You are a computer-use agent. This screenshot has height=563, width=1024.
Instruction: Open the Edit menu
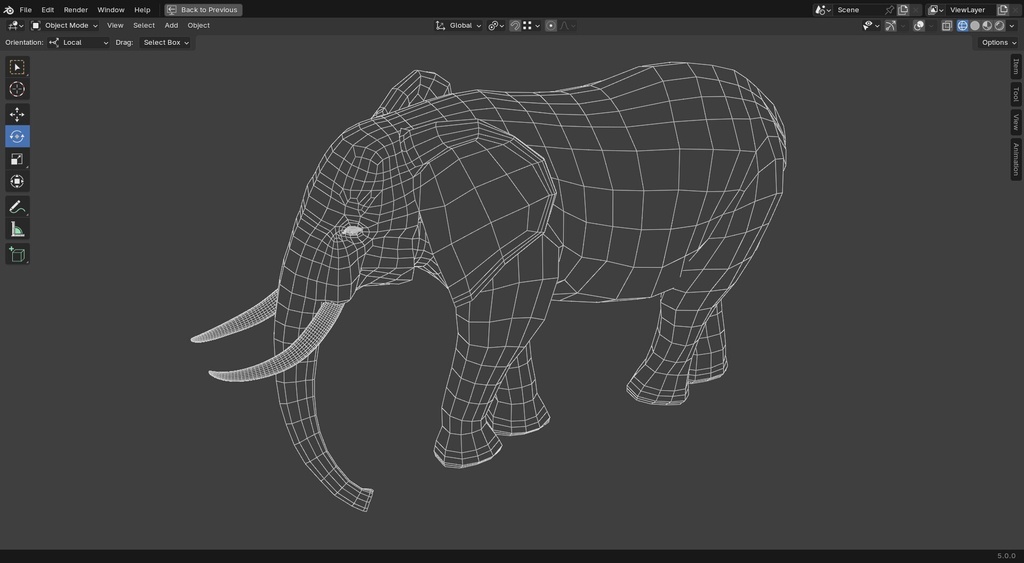[x=48, y=10]
